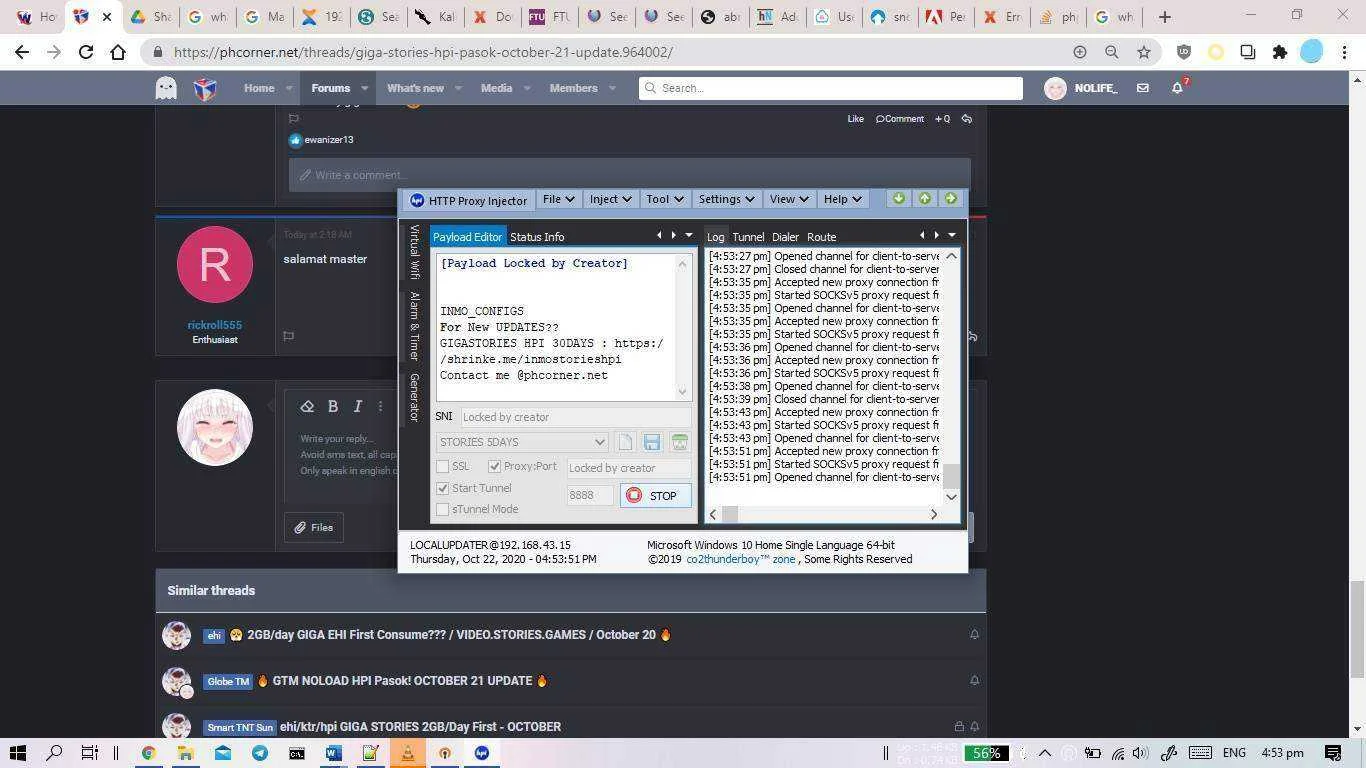Open the Tool menu dropdown
The height and width of the screenshot is (768, 1366).
[664, 199]
